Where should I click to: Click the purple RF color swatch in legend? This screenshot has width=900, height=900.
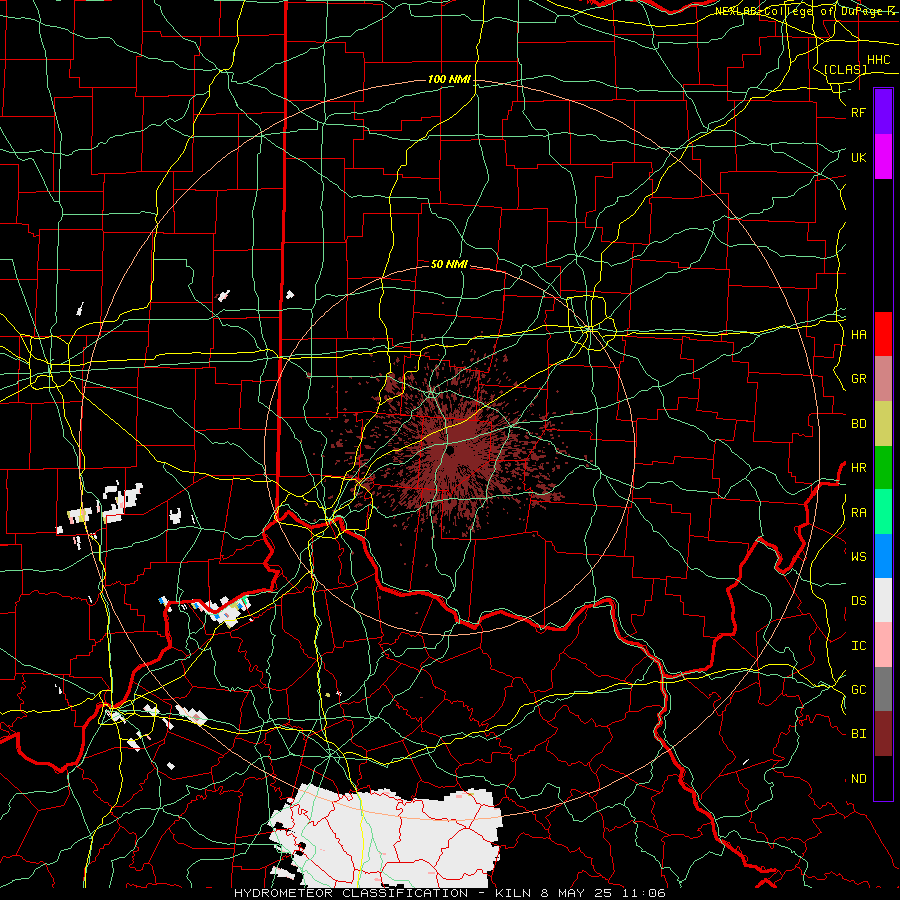tap(883, 112)
